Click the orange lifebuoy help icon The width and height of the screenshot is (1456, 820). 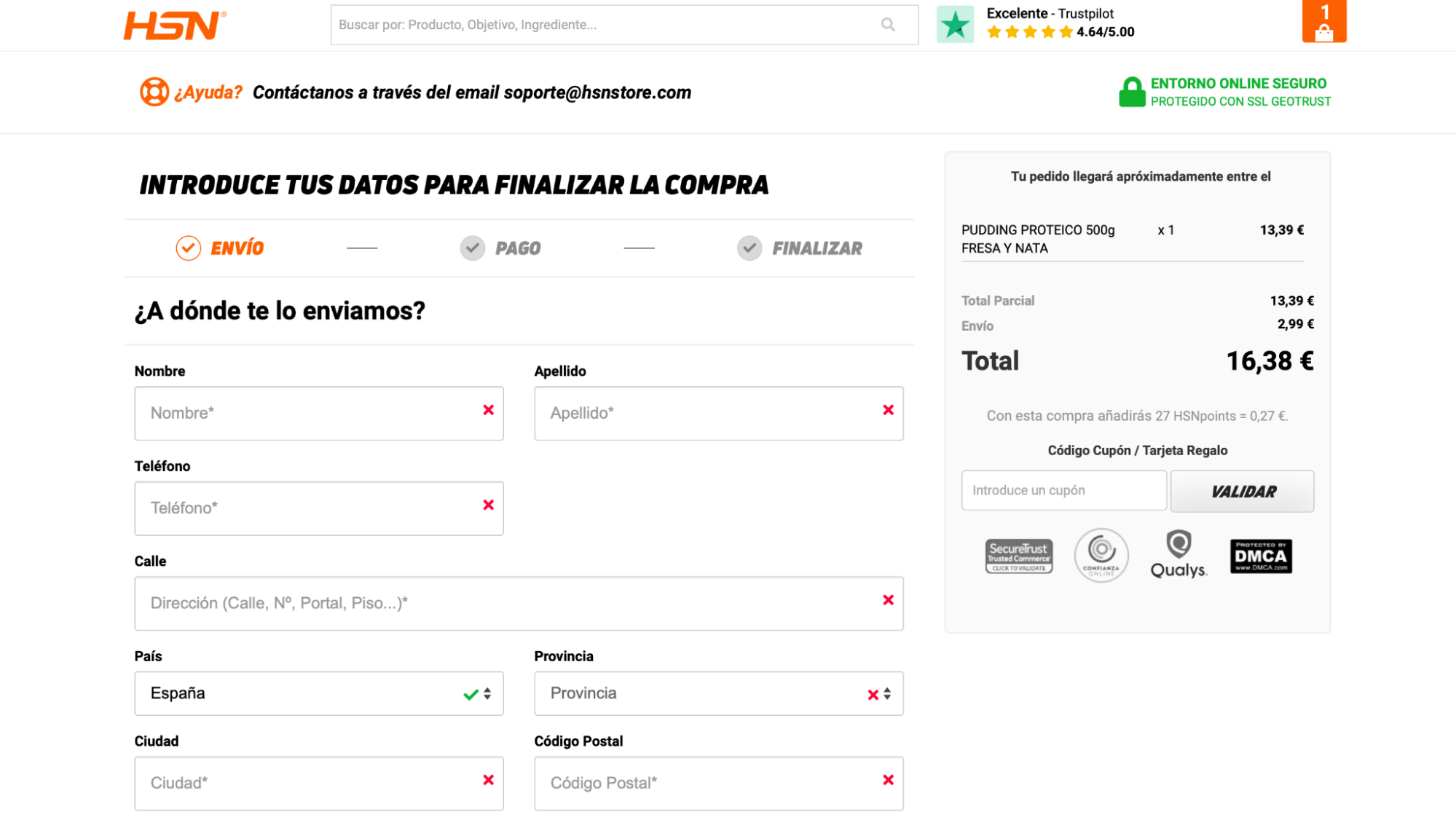(x=154, y=92)
